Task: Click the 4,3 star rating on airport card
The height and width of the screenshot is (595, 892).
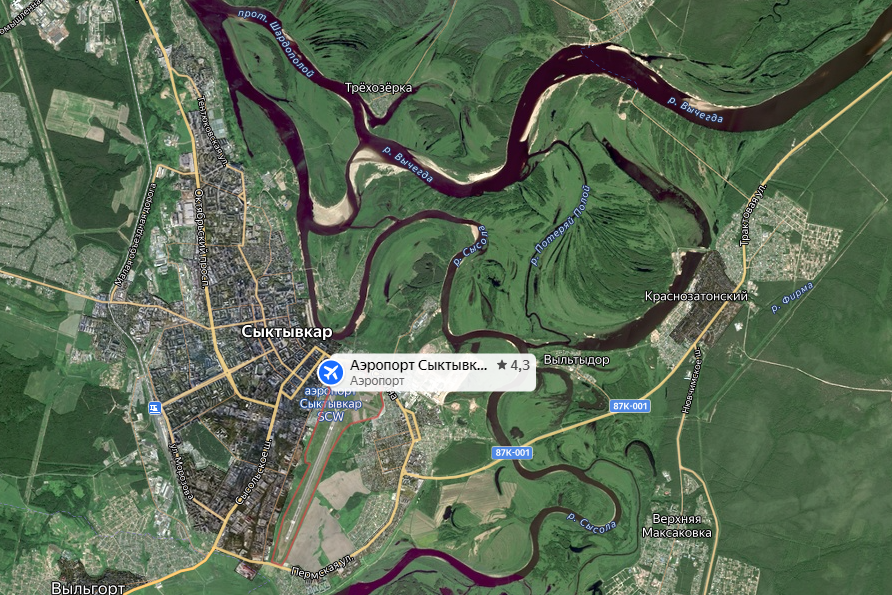Action: [514, 365]
